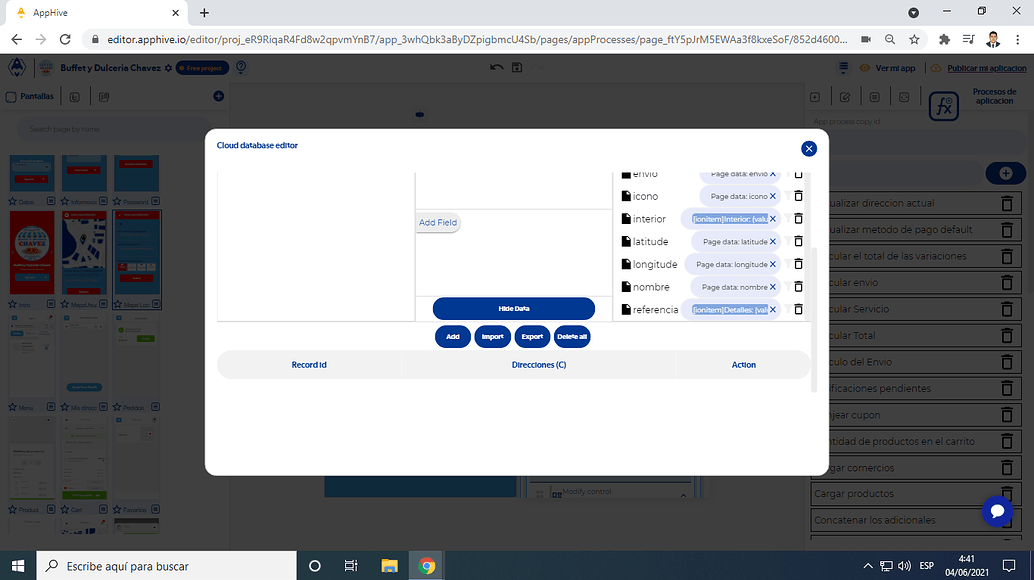Image resolution: width=1034 pixels, height=580 pixels.
Task: Remove the interior ionitem value chip
Action: click(773, 219)
